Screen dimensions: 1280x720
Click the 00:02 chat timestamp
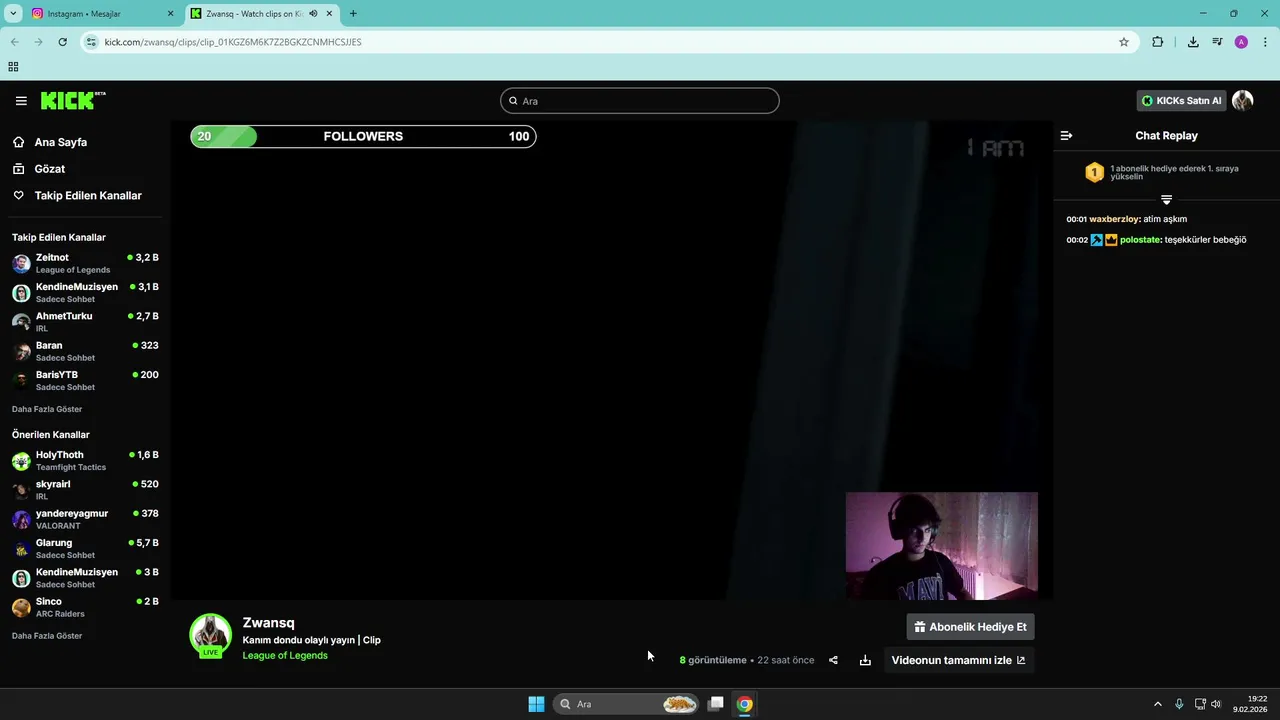pos(1077,240)
